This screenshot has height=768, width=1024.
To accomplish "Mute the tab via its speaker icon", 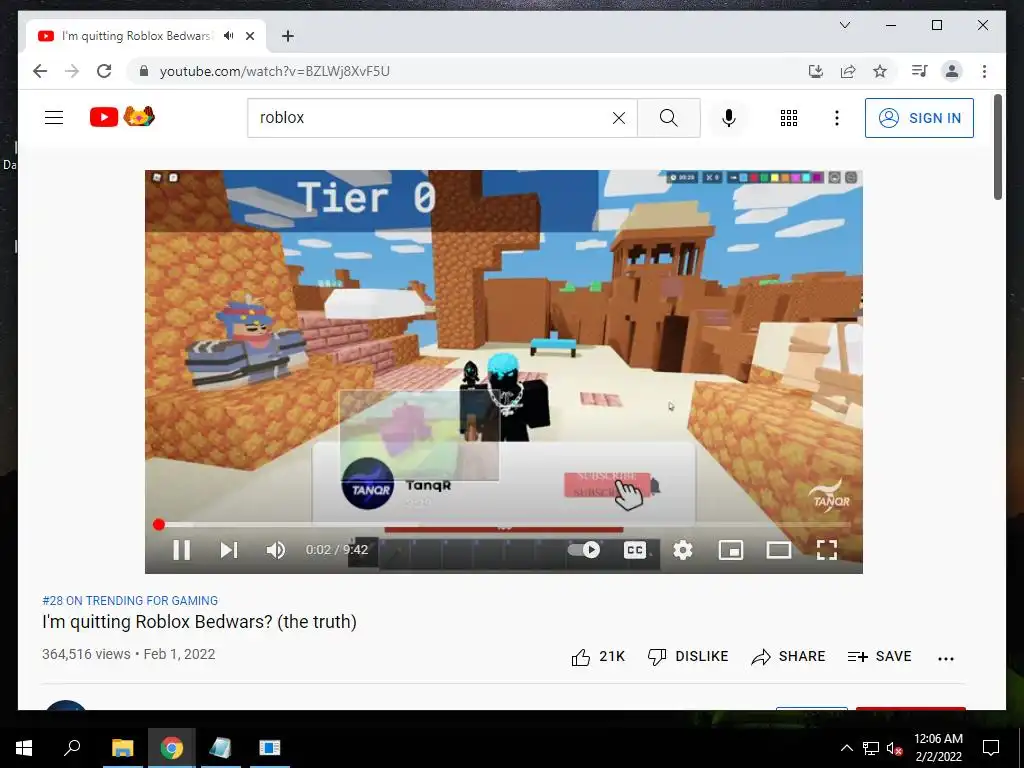I will [229, 36].
